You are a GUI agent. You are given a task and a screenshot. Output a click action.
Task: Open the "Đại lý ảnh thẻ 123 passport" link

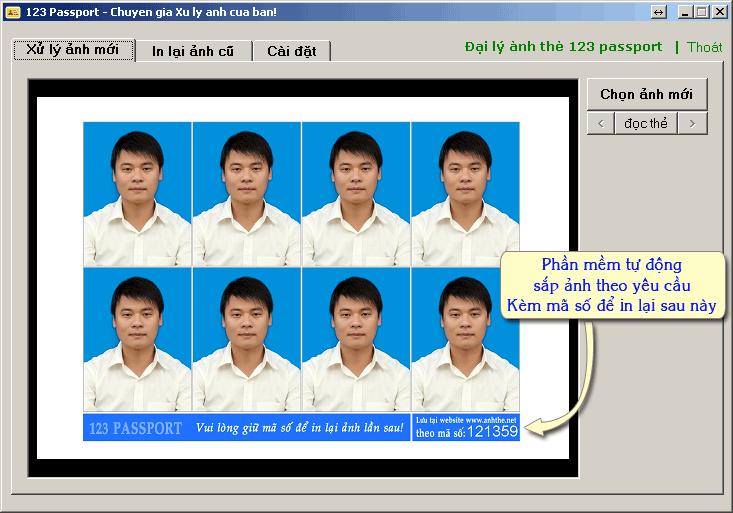[563, 47]
